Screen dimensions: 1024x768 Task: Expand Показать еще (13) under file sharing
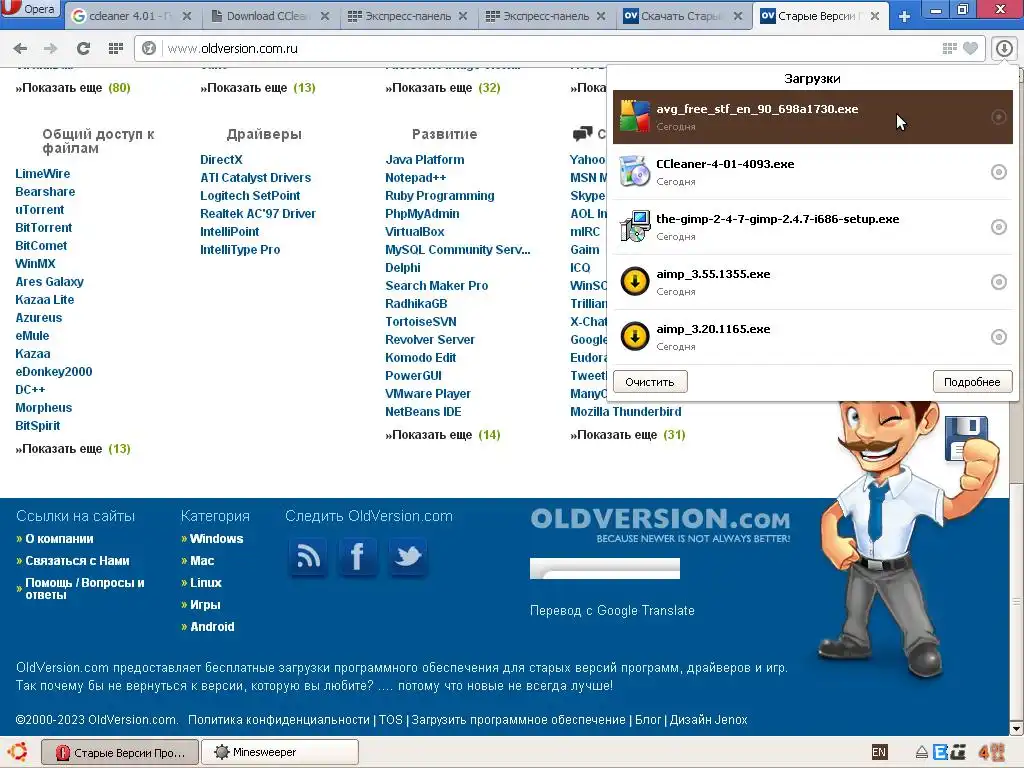(73, 449)
